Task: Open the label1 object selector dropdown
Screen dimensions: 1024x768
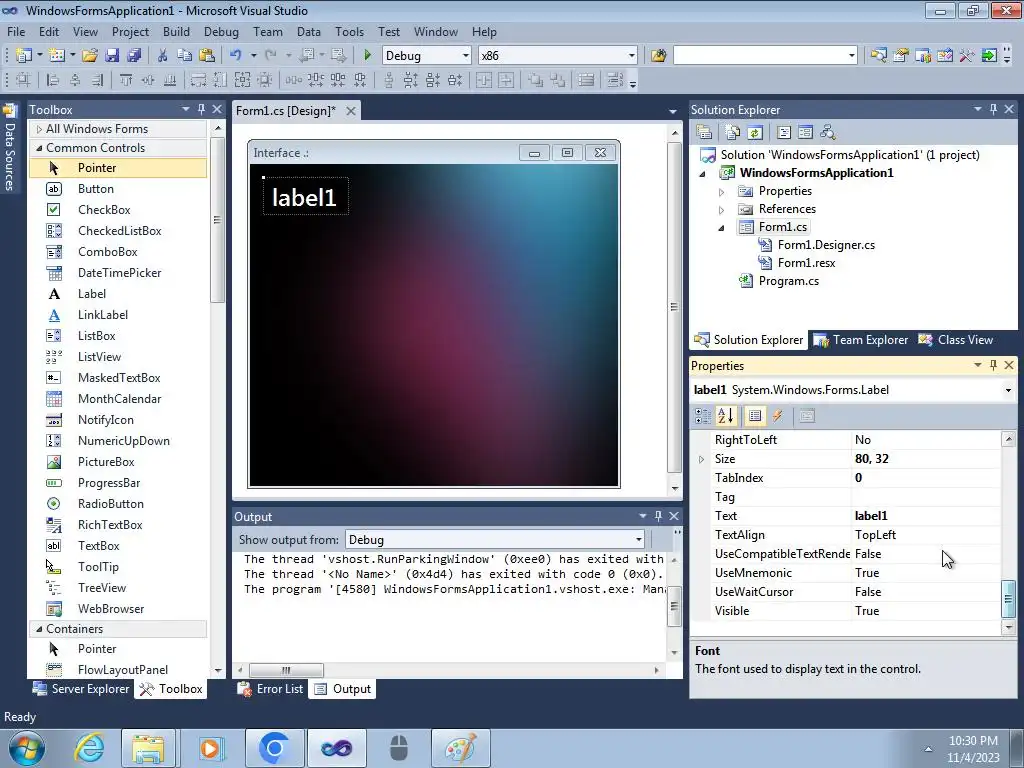Action: tap(1008, 390)
